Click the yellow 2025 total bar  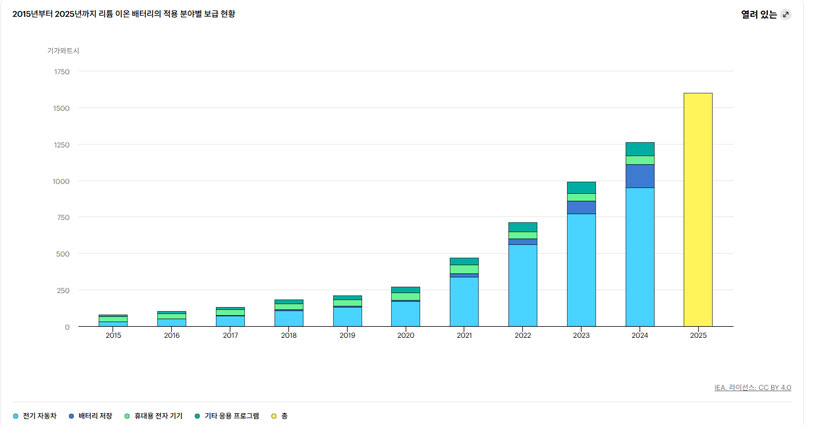click(698, 210)
